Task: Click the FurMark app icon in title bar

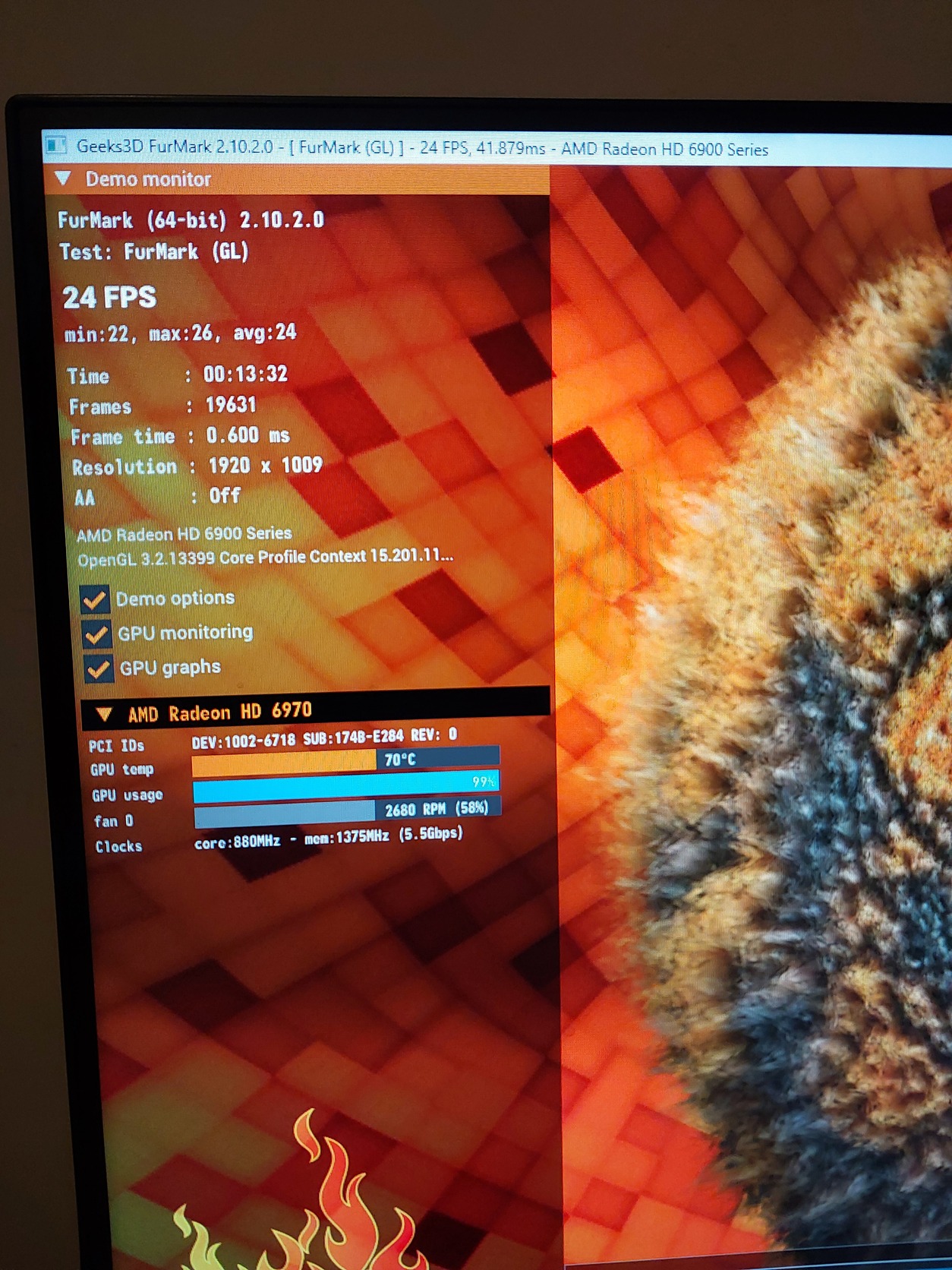Action: [56, 144]
